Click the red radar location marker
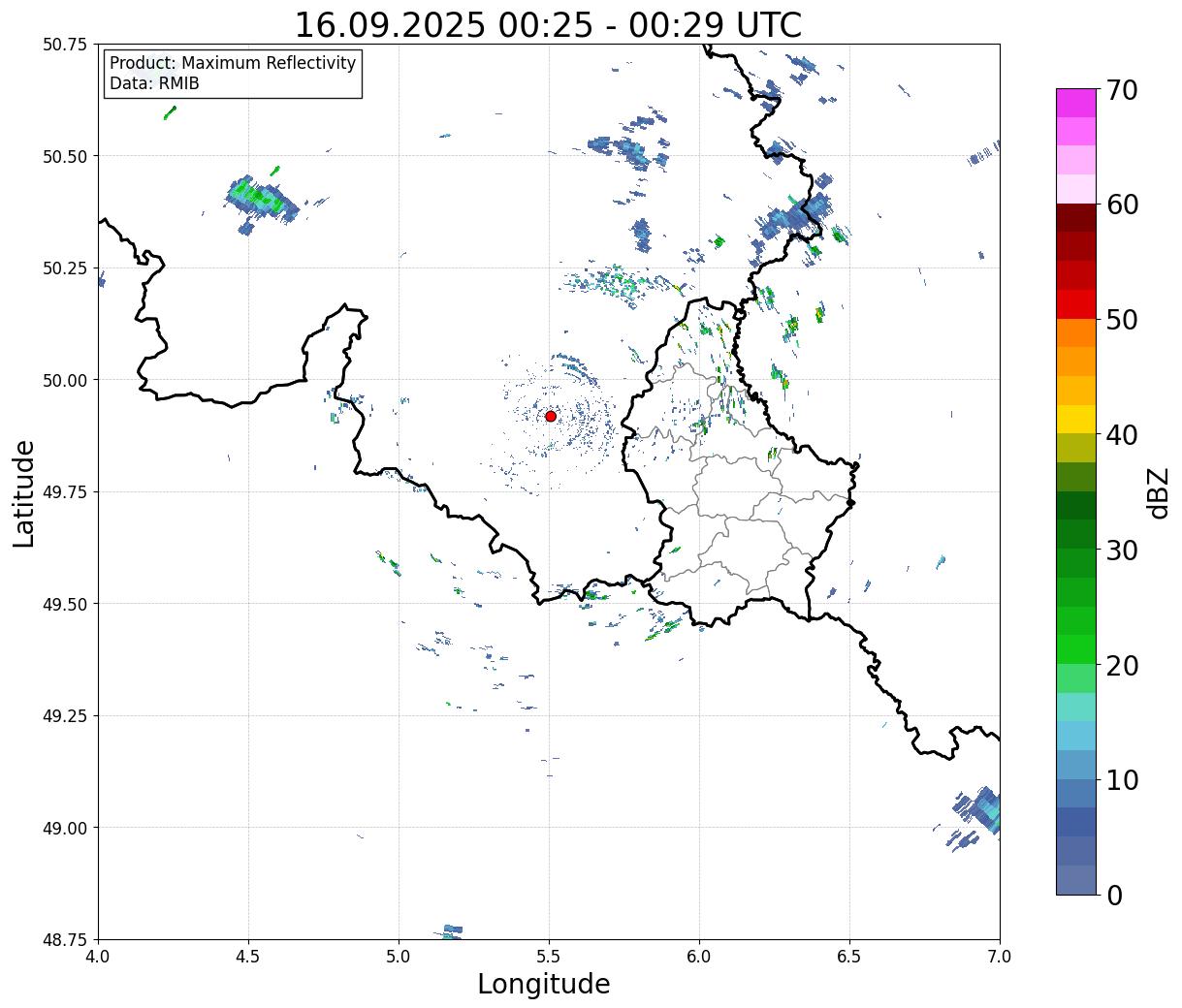The width and height of the screenshot is (1182, 1008). click(x=551, y=416)
